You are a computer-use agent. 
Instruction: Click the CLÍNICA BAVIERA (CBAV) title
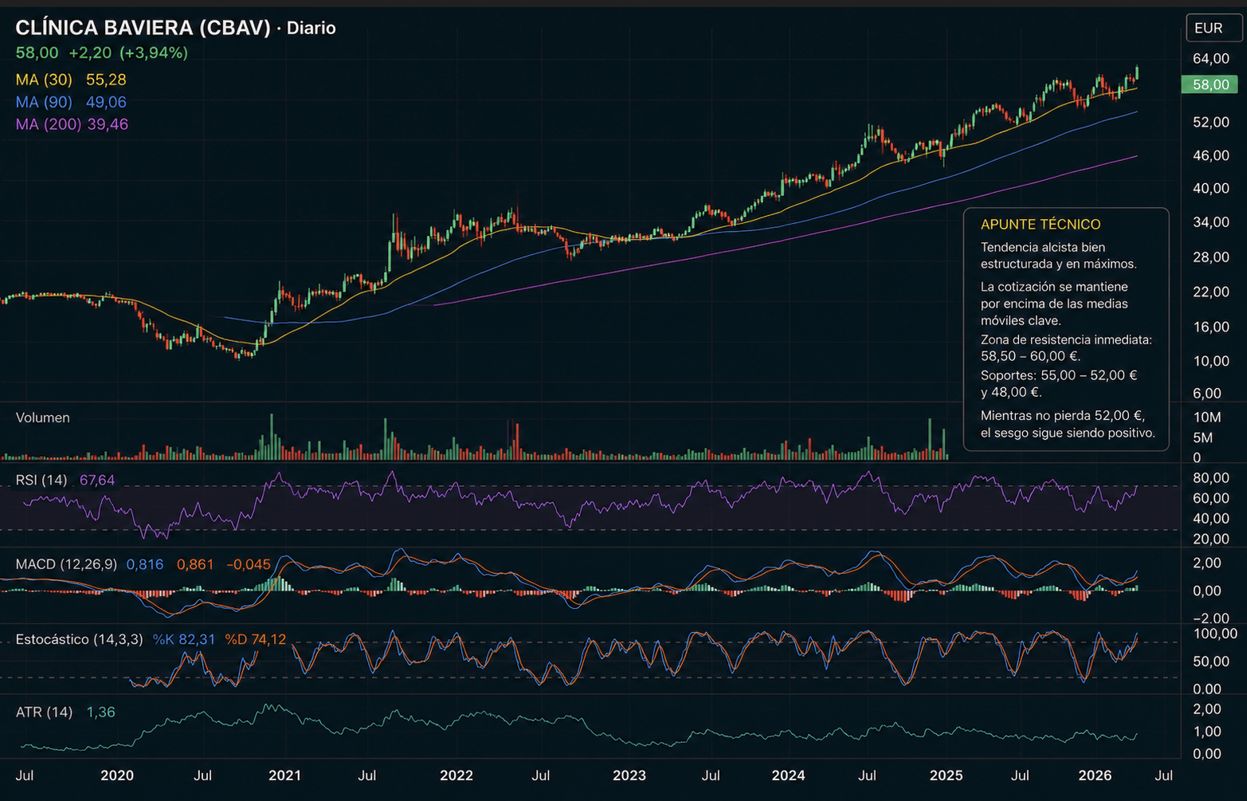pyautogui.click(x=143, y=28)
